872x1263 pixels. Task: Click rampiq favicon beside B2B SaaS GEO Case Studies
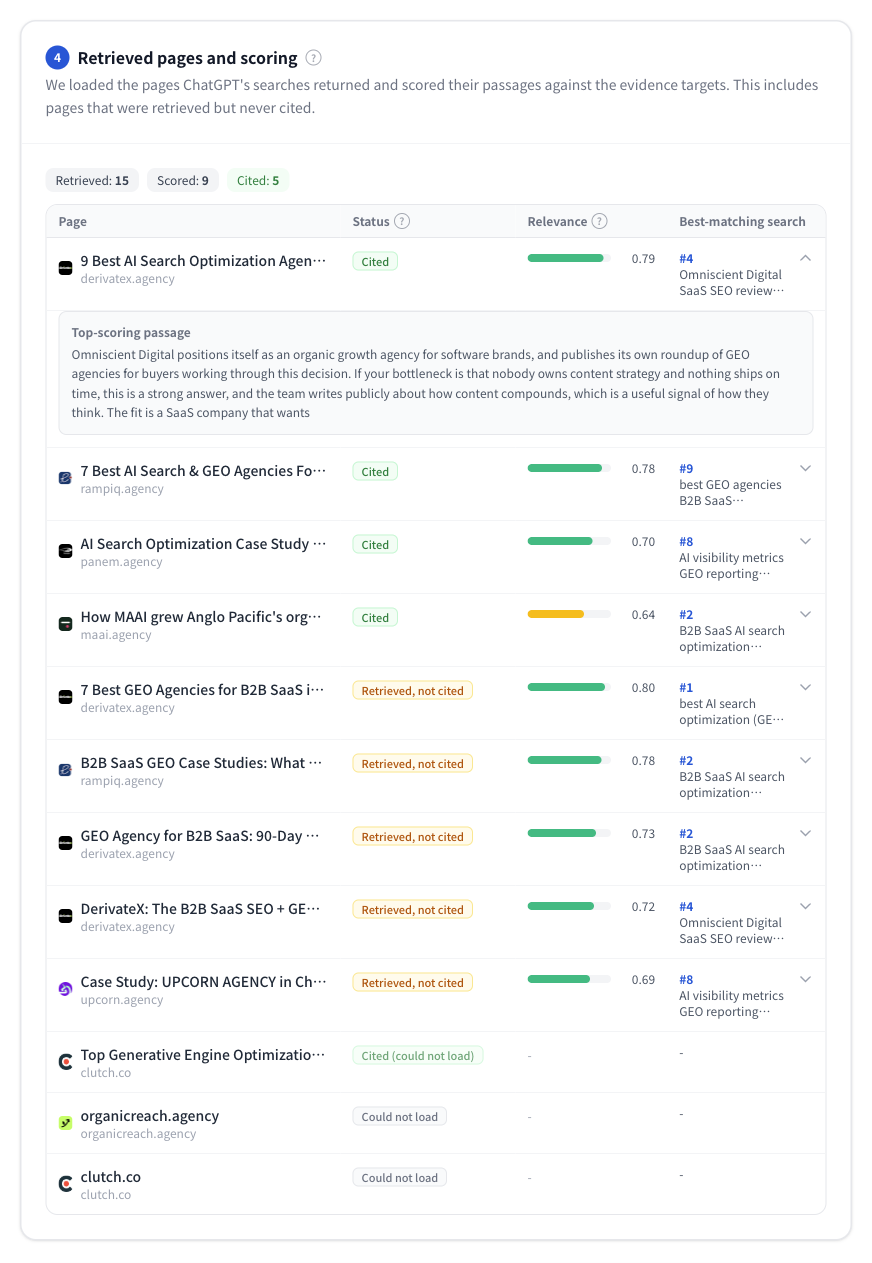[65, 770]
